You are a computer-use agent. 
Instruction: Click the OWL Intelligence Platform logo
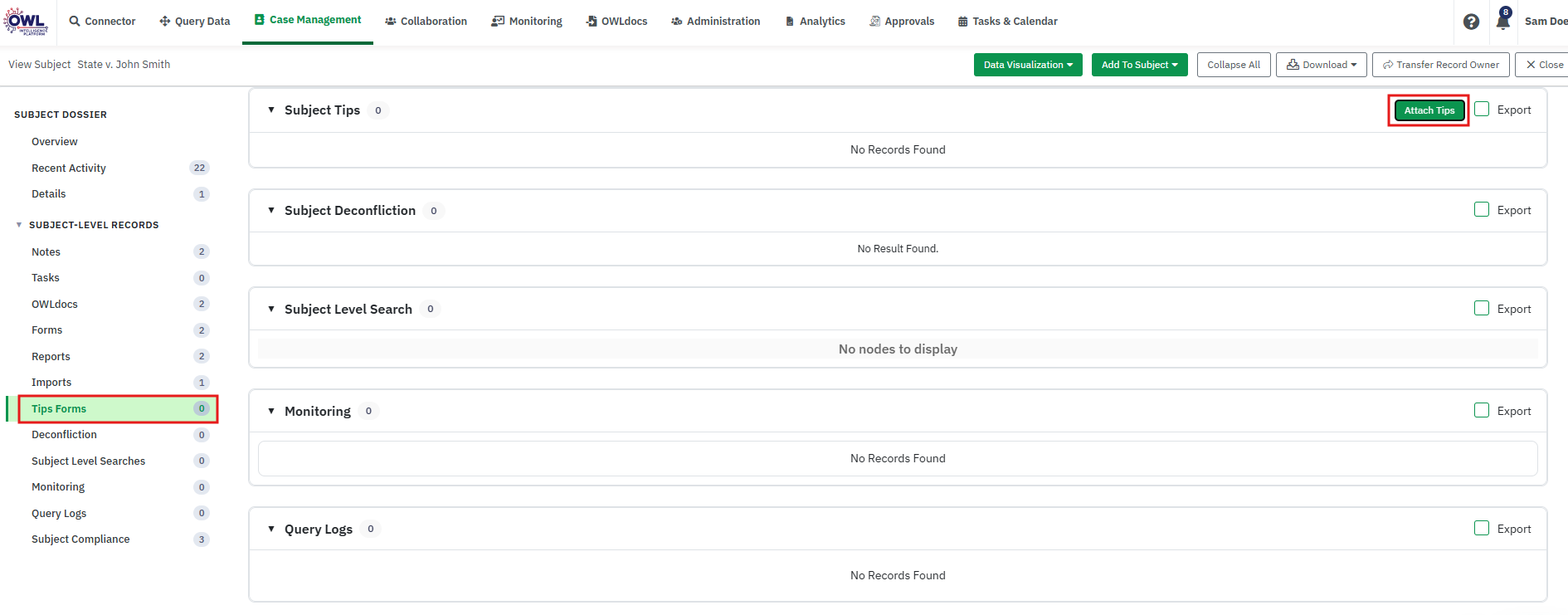[26, 22]
